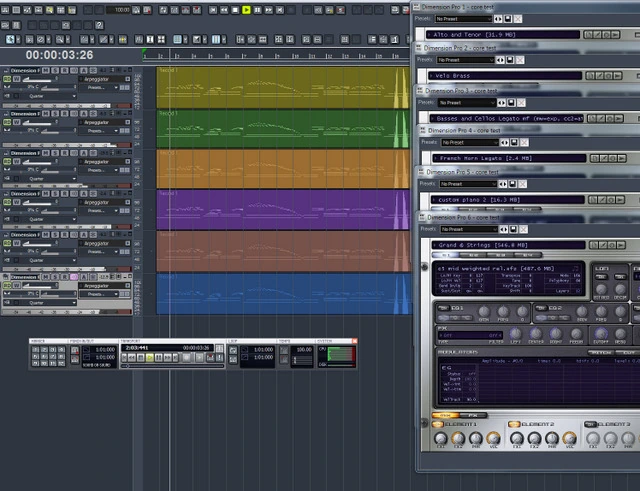
Task: Click Fast Forward in the top toolbar
Action: coord(269,10)
